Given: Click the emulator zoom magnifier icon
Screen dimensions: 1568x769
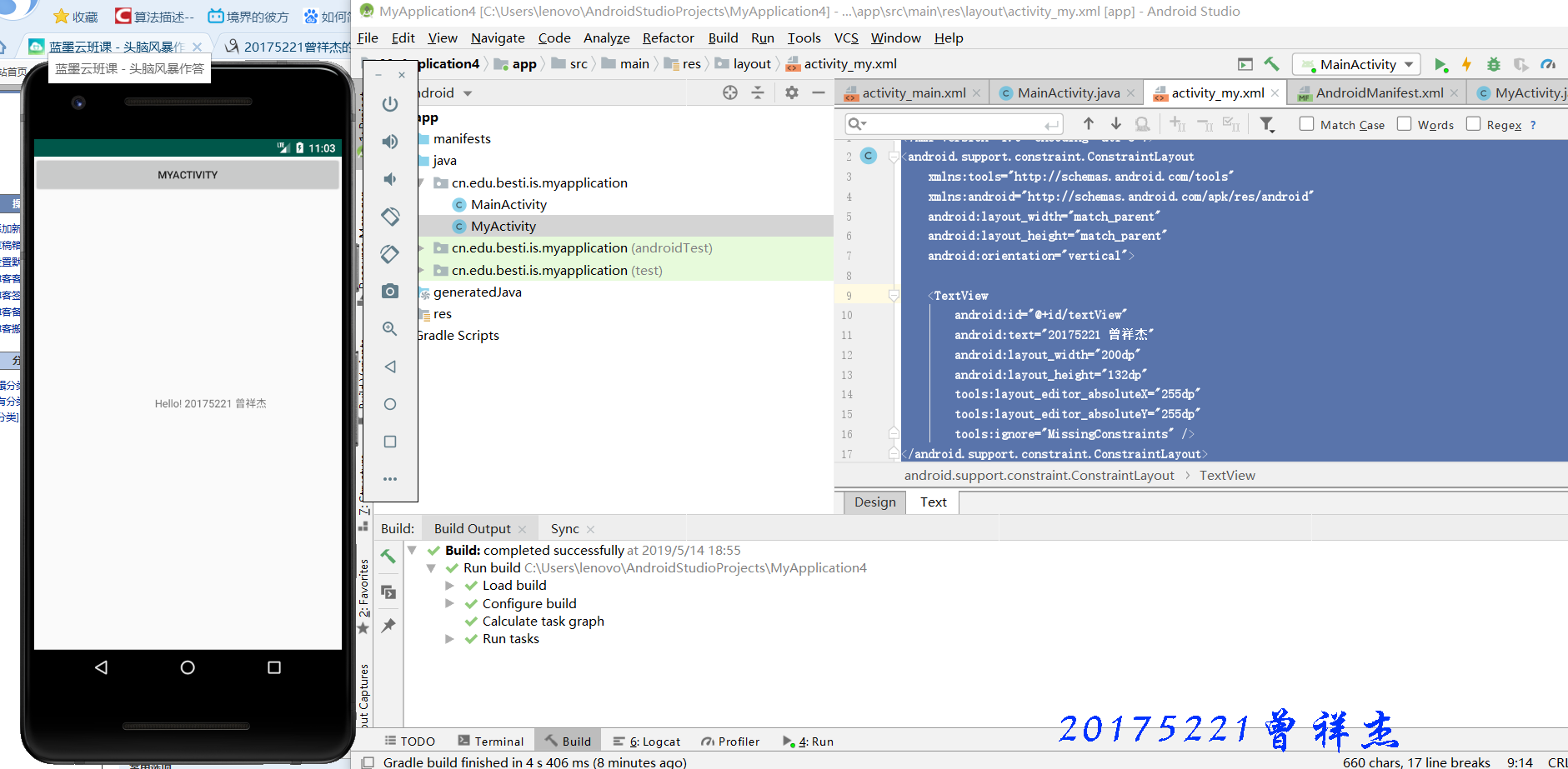Looking at the screenshot, I should 390,328.
